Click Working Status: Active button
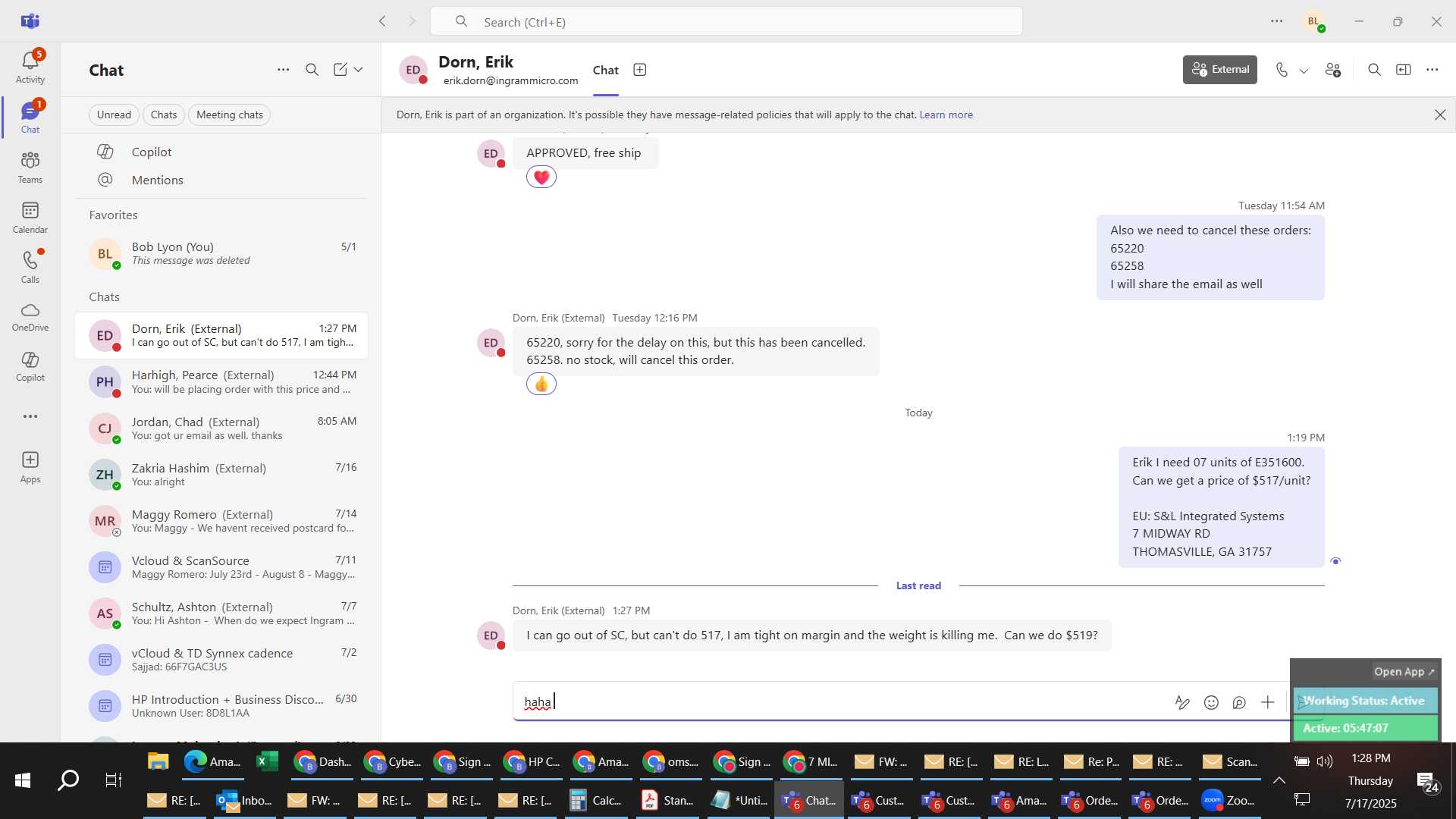 [x=1365, y=701]
